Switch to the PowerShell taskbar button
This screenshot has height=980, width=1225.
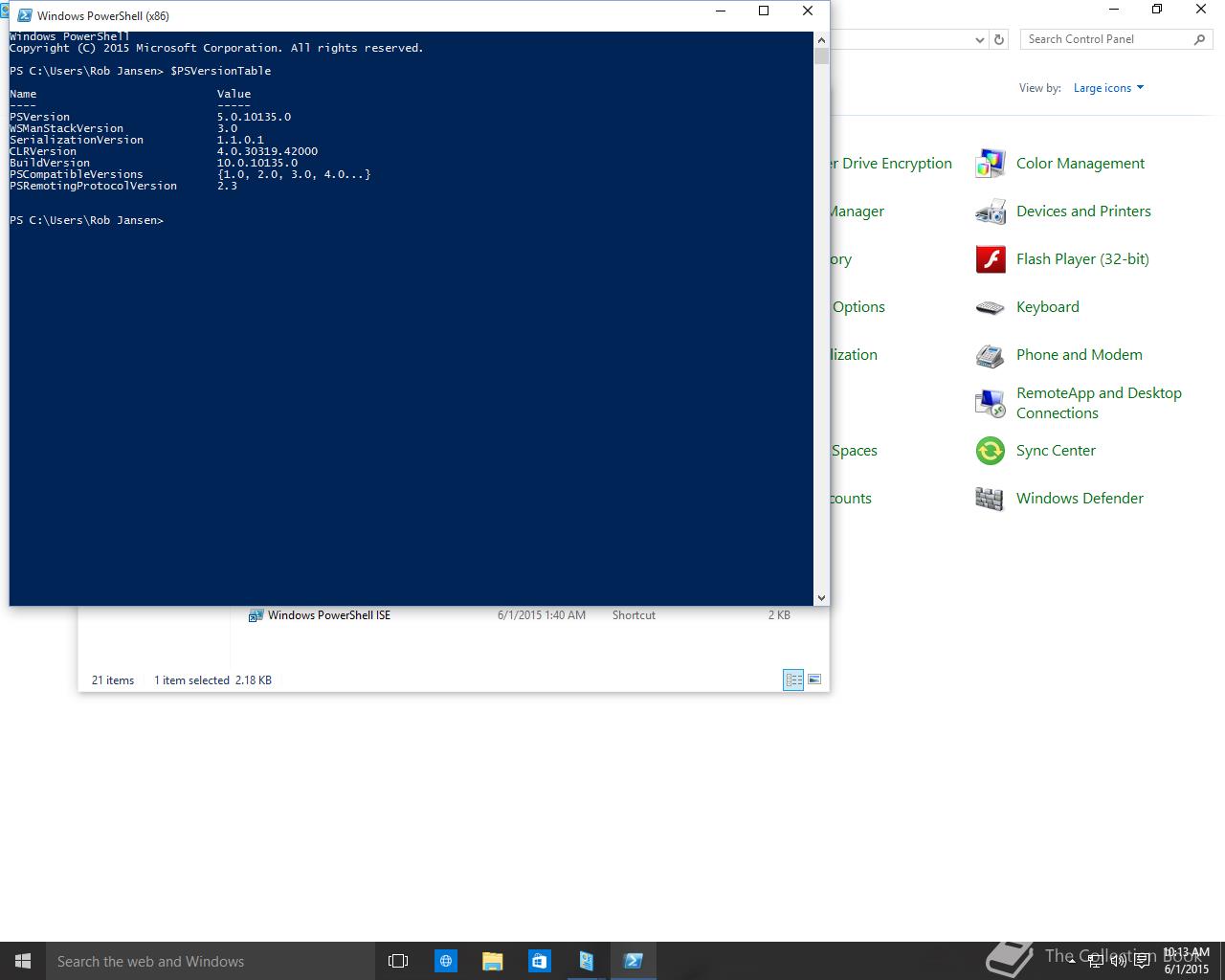tap(633, 961)
